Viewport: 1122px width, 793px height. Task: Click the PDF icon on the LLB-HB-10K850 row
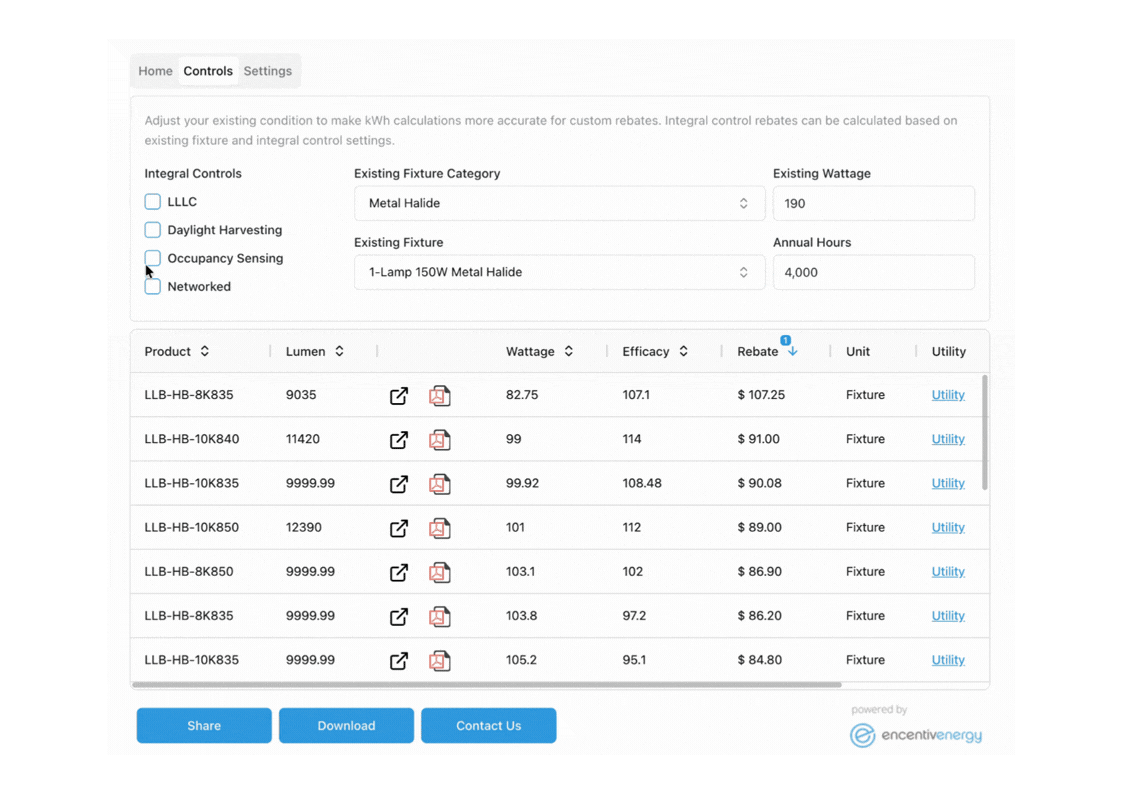pyautogui.click(x=440, y=528)
